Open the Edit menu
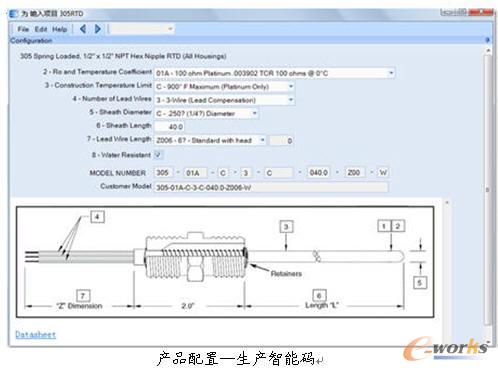498x371 pixels. coord(41,29)
